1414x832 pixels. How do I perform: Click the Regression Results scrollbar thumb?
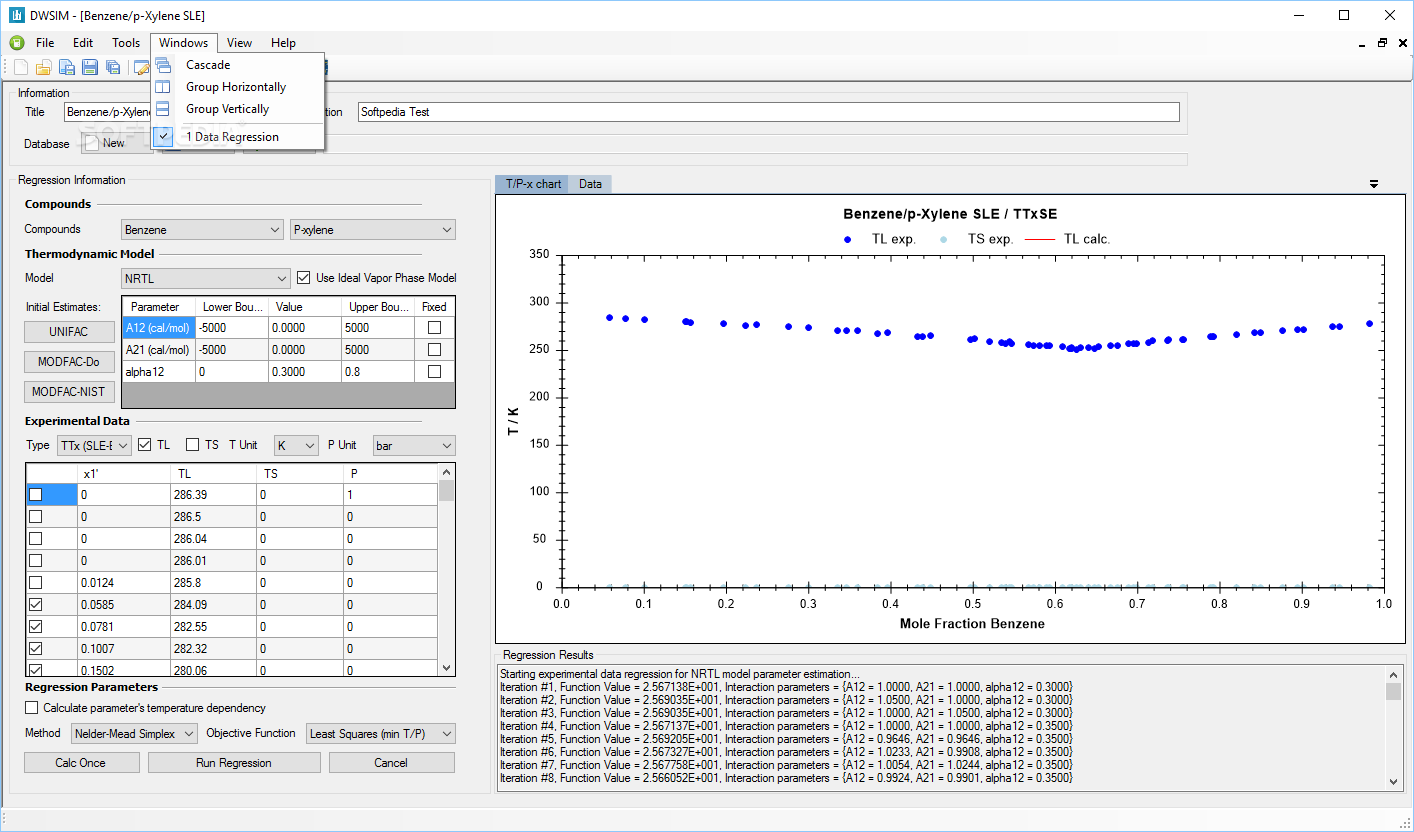point(1394,692)
